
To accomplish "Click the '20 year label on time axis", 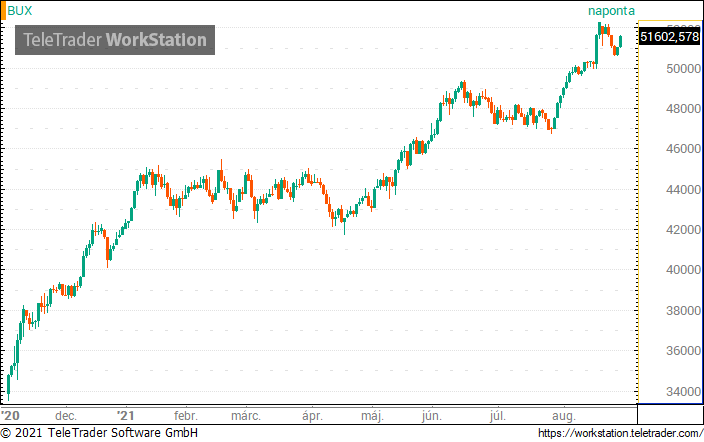I will [x=10, y=415].
